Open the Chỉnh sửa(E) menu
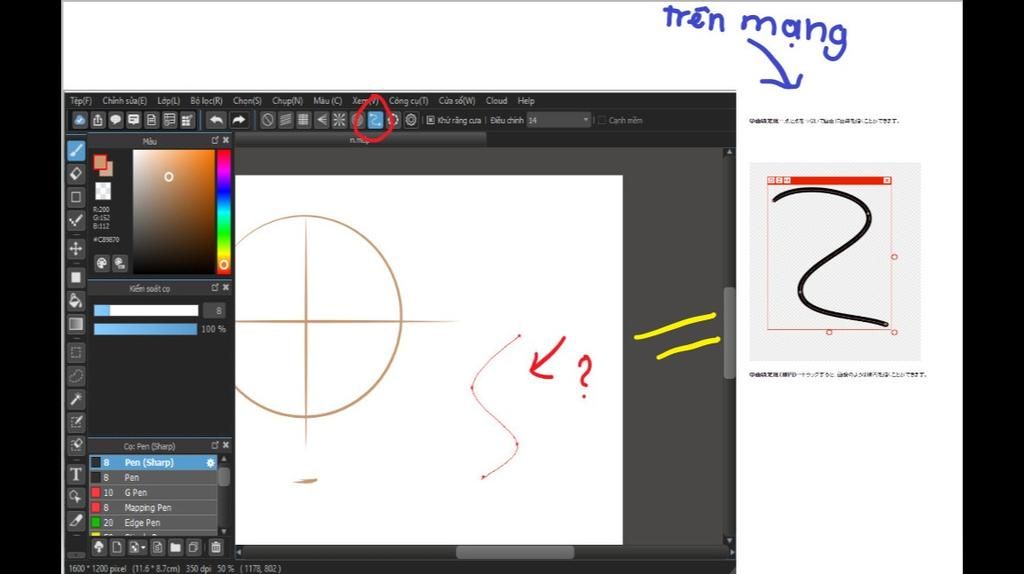The height and width of the screenshot is (574, 1024). coord(124,101)
